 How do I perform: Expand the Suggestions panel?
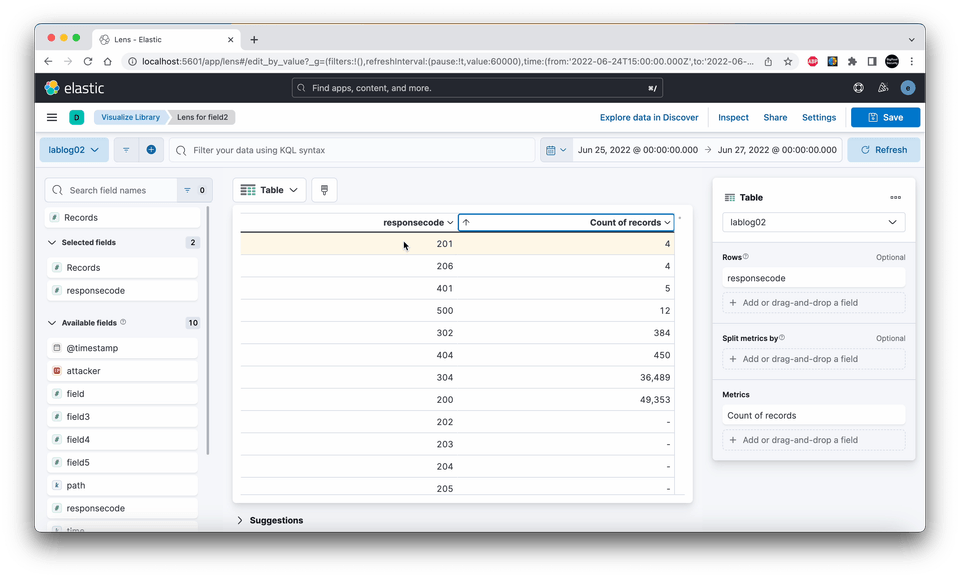(x=270, y=520)
